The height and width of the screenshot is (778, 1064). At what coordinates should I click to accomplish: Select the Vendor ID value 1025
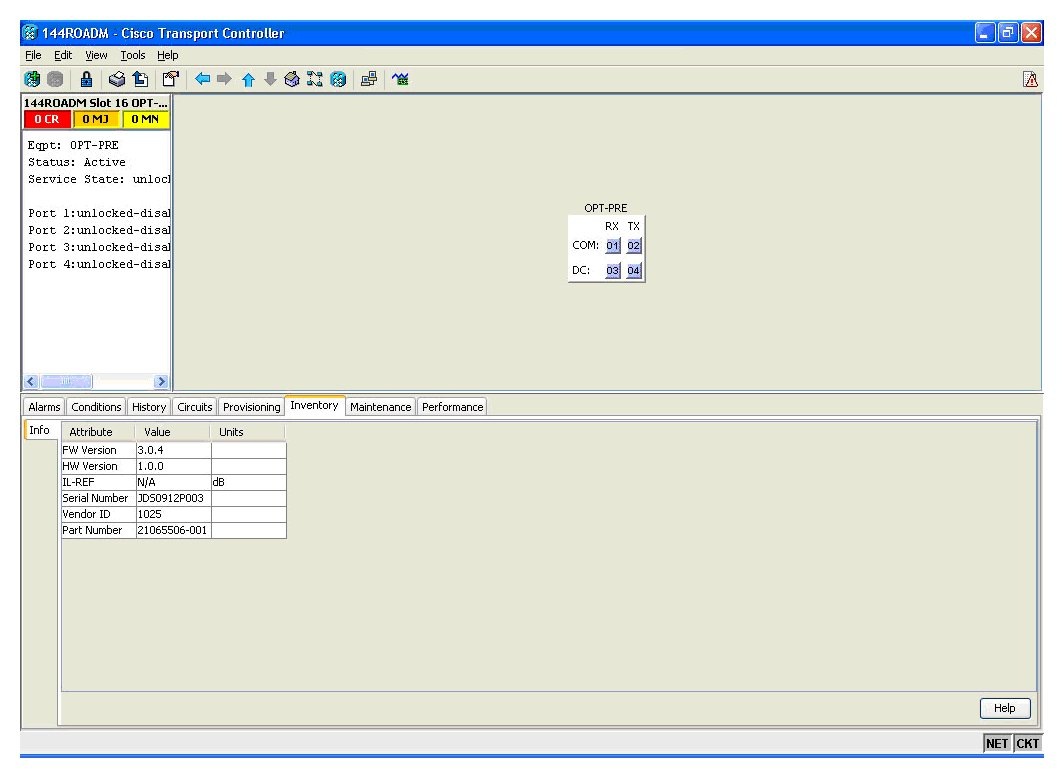(173, 514)
